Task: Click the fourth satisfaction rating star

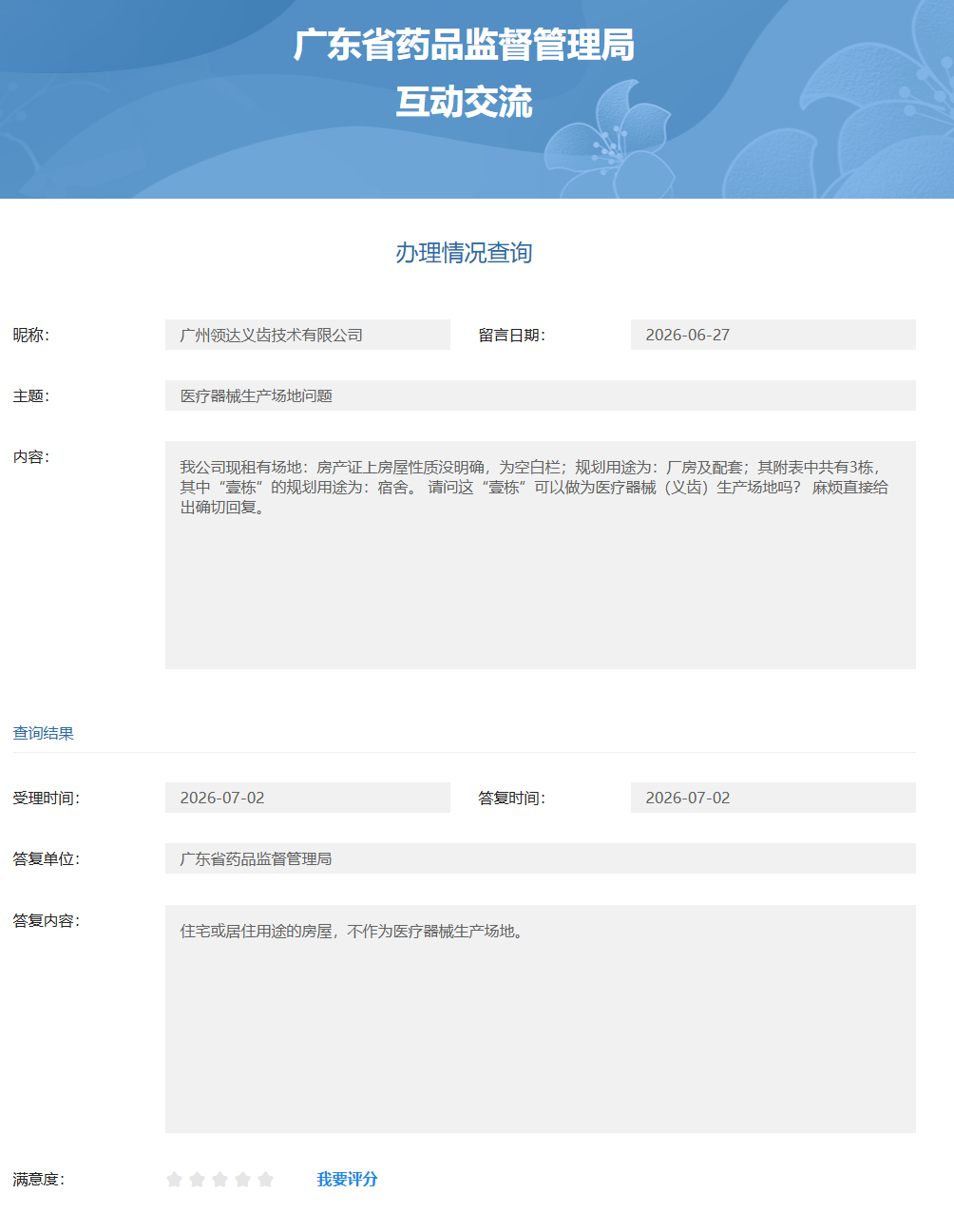Action: click(242, 1180)
